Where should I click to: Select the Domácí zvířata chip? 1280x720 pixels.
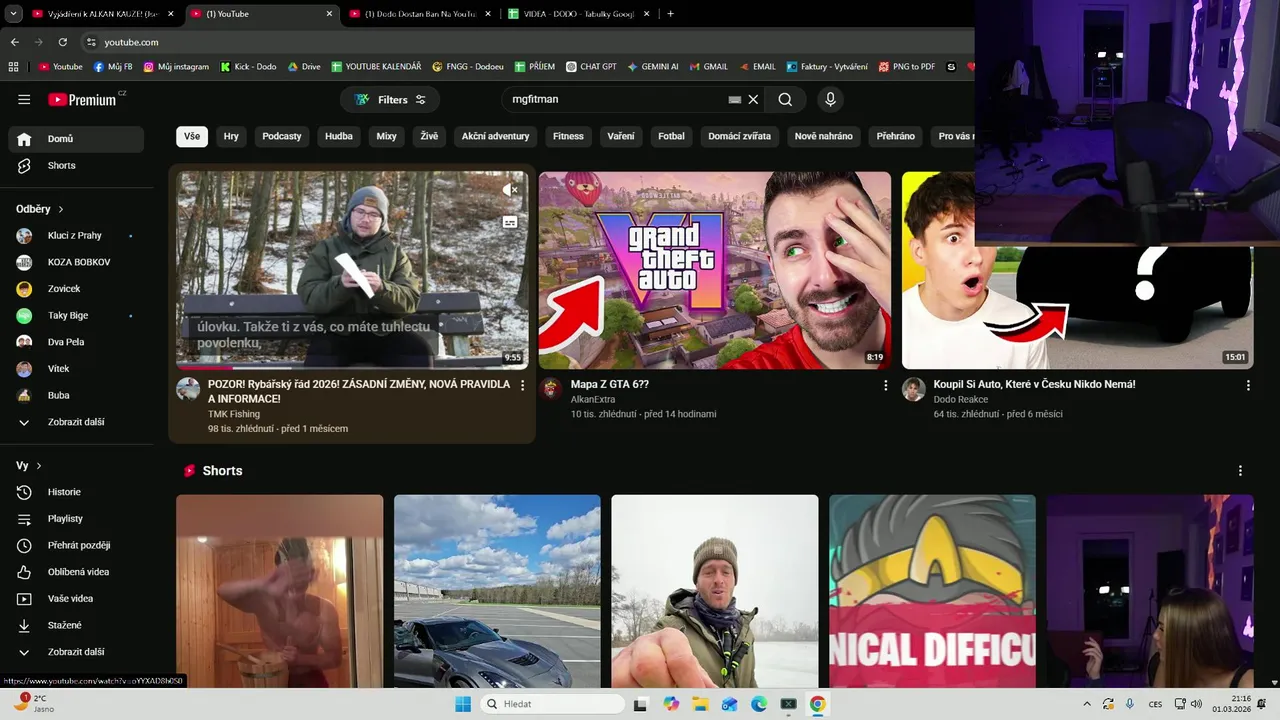pos(740,136)
